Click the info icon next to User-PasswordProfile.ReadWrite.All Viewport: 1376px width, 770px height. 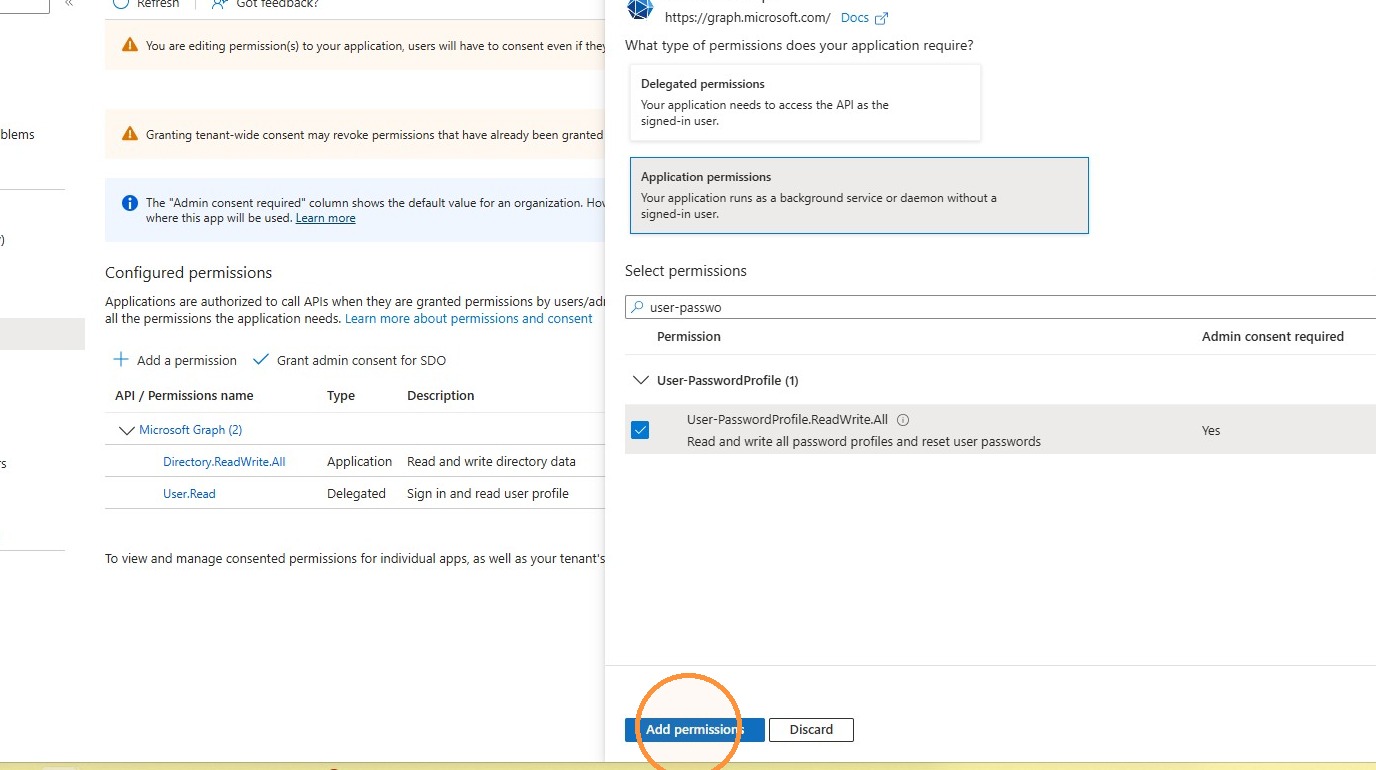pyautogui.click(x=904, y=420)
